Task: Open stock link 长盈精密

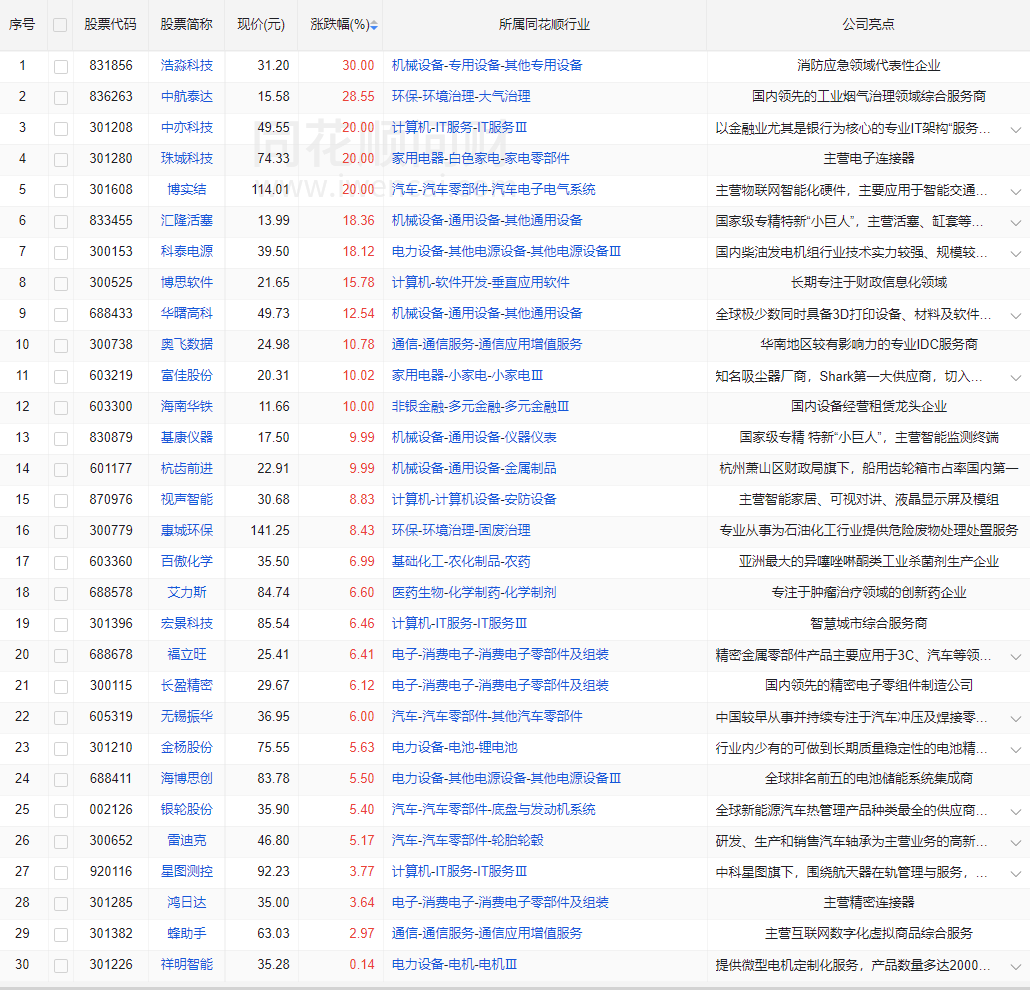Action: [x=186, y=685]
